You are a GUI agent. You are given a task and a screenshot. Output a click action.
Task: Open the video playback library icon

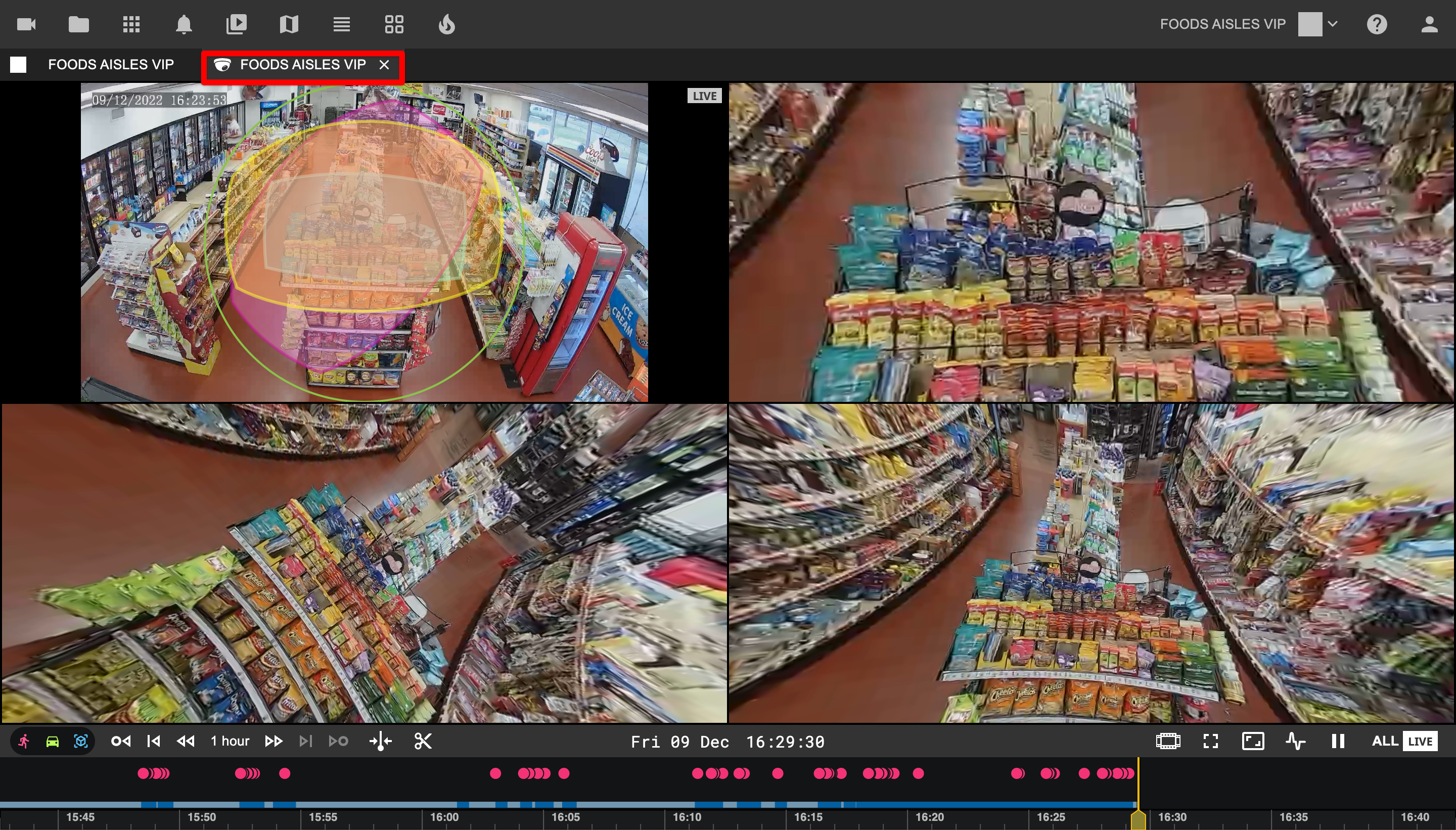click(x=236, y=24)
